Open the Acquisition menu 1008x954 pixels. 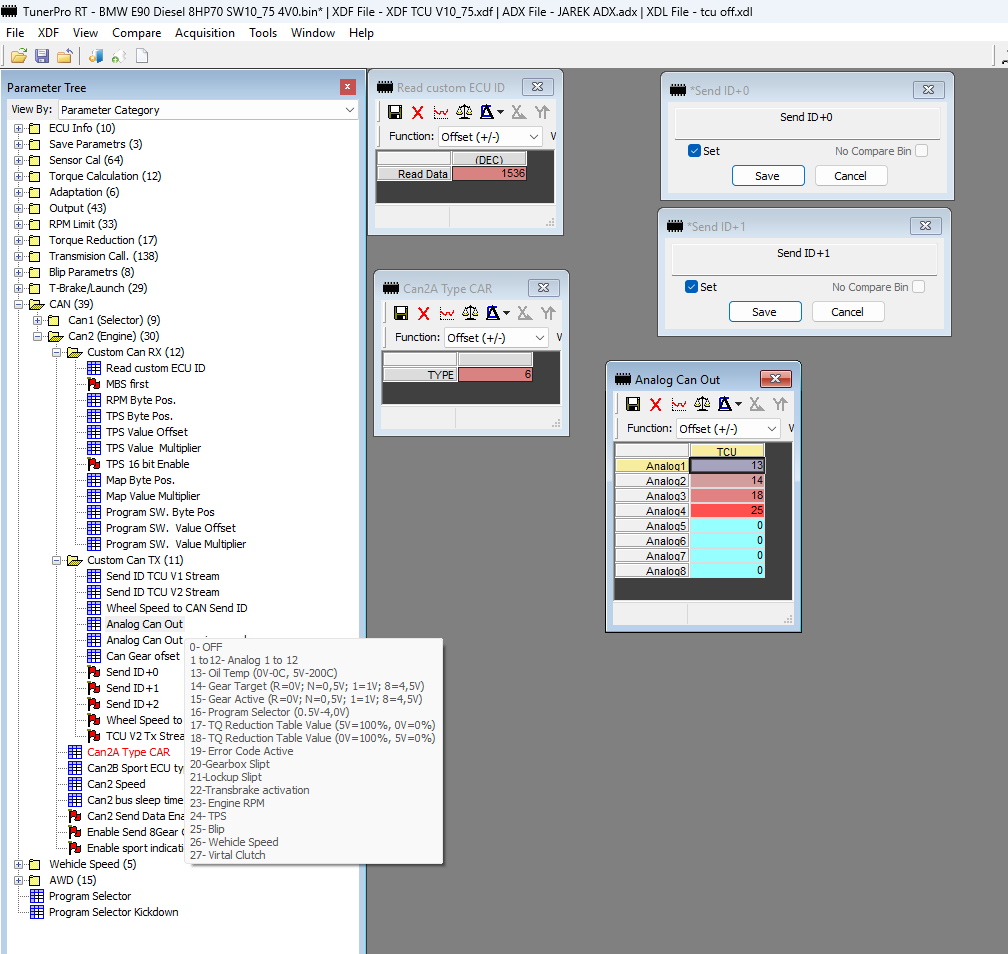point(205,33)
